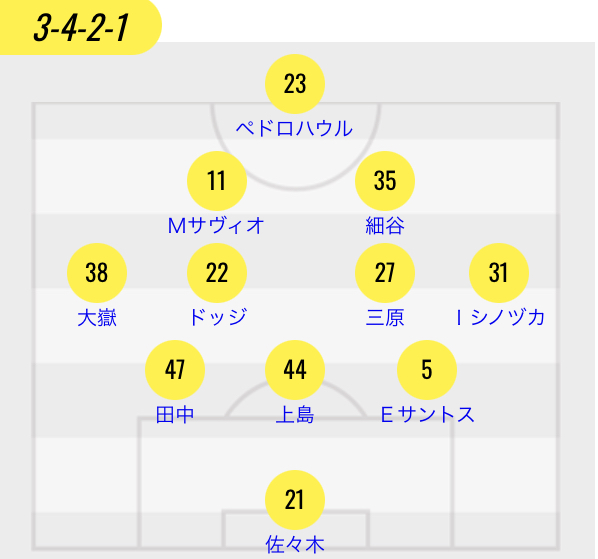Open the Mサヴィオ player link
This screenshot has height=559, width=598.
pos(216,225)
